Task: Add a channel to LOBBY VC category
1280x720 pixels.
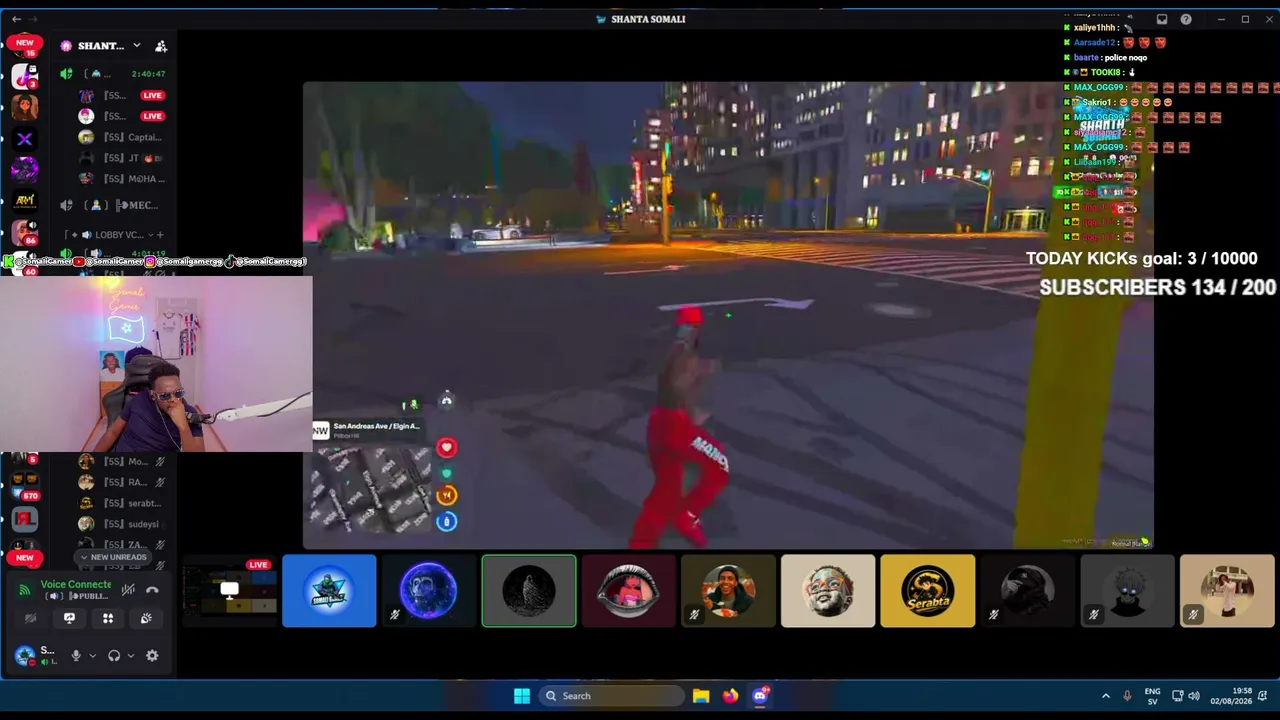Action: 160,235
